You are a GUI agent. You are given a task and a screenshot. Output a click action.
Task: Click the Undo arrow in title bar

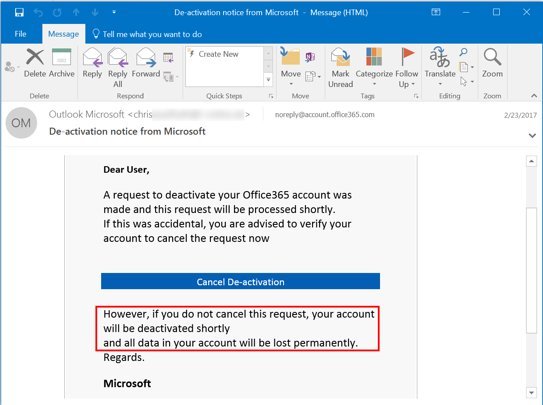[x=38, y=13]
